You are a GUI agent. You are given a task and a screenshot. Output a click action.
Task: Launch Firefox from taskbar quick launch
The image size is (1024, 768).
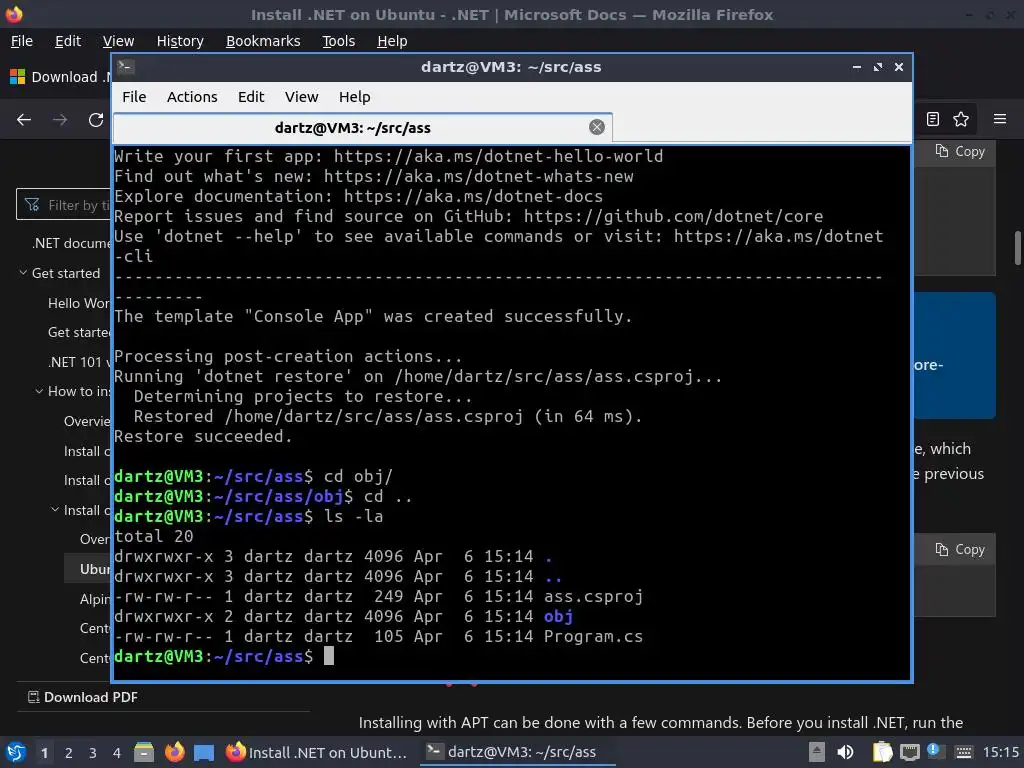(x=174, y=752)
